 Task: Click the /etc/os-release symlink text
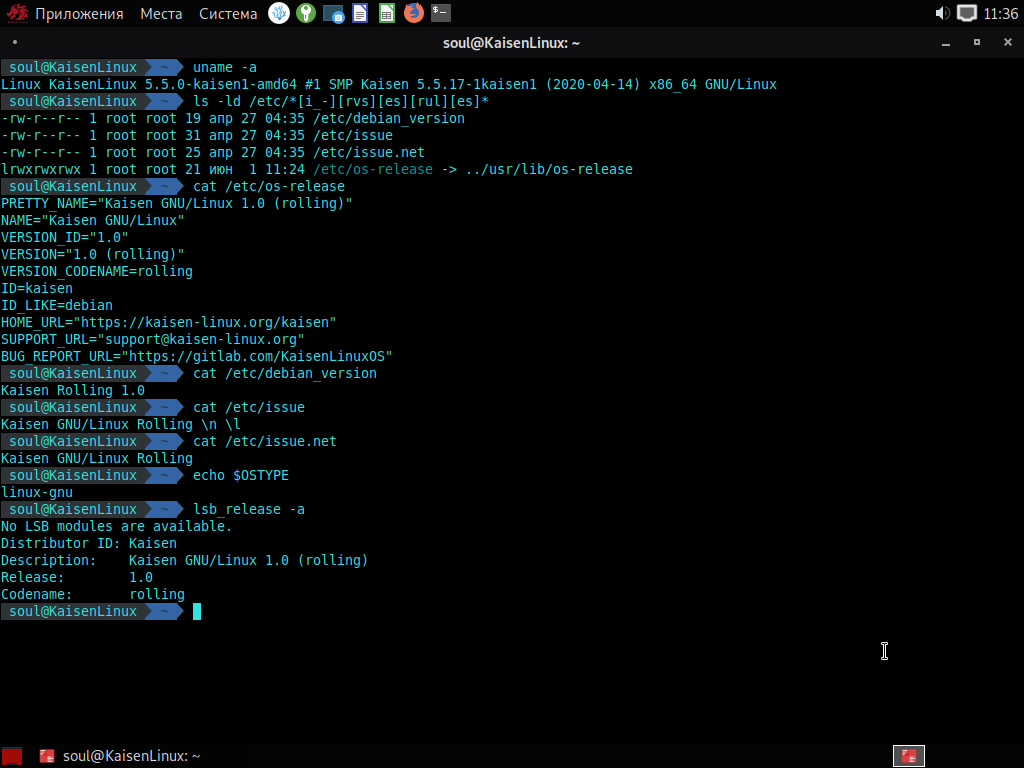(373, 169)
